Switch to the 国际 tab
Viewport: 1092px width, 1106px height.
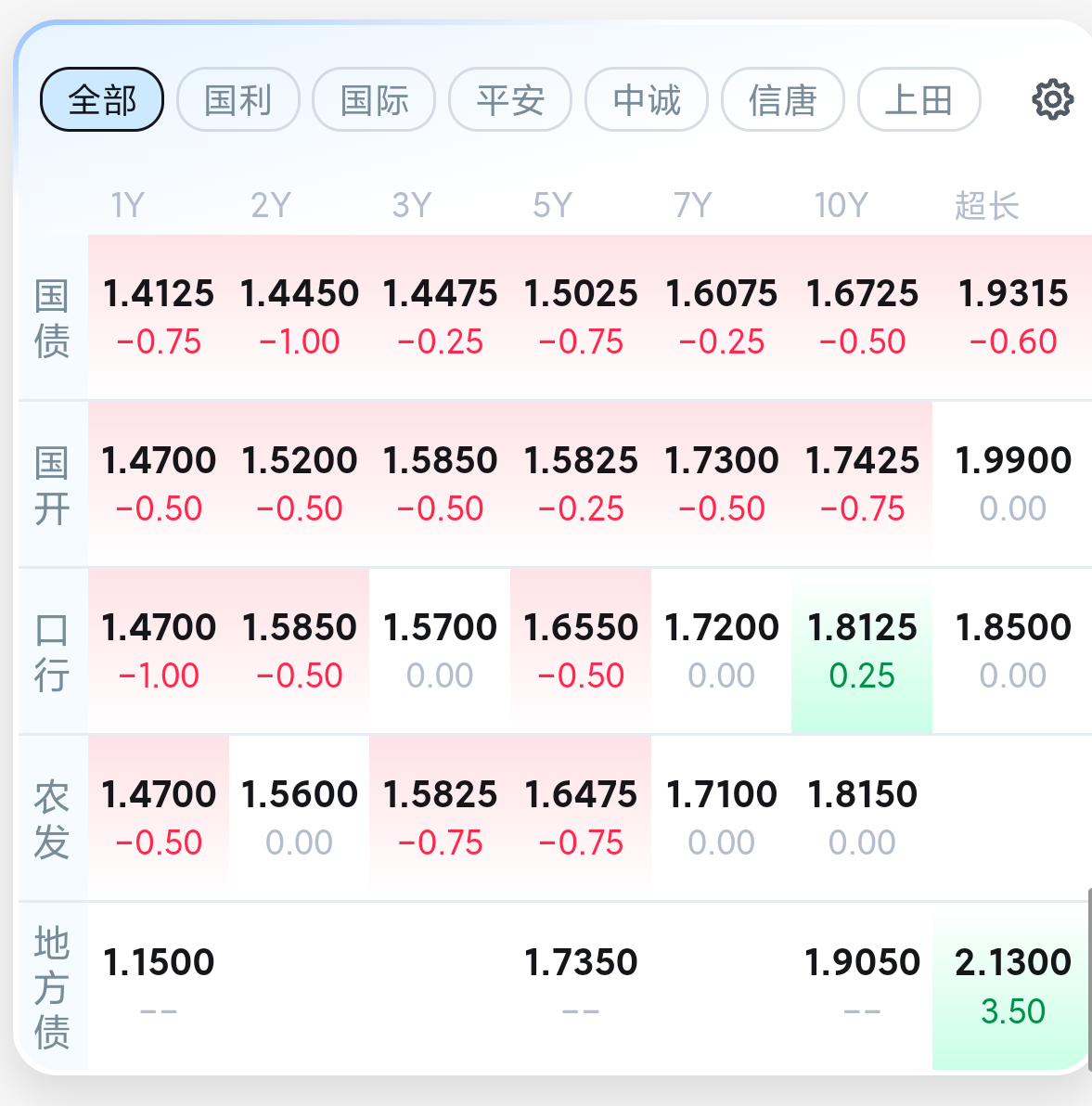[x=375, y=99]
